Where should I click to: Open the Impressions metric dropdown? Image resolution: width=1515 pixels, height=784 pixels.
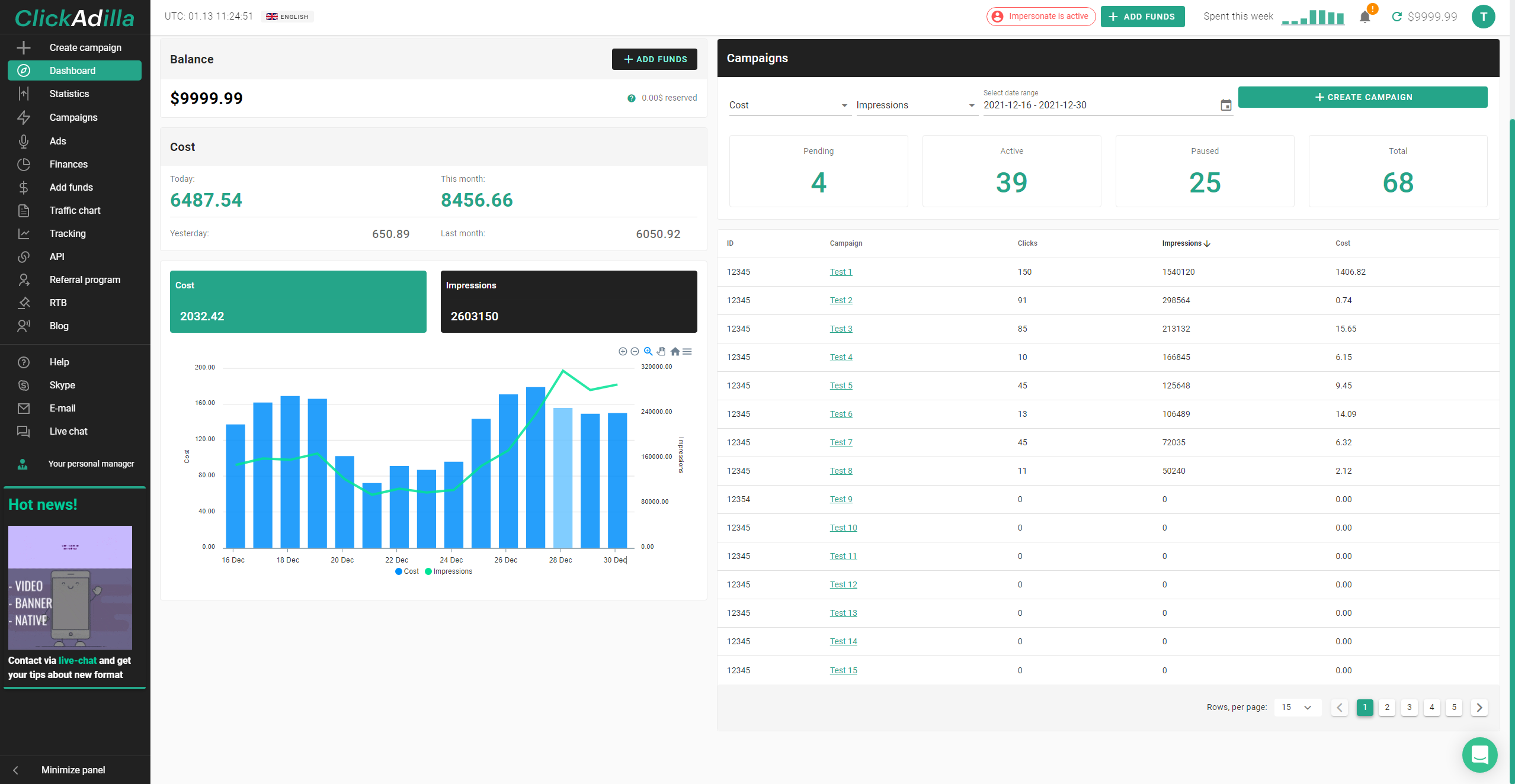(916, 105)
